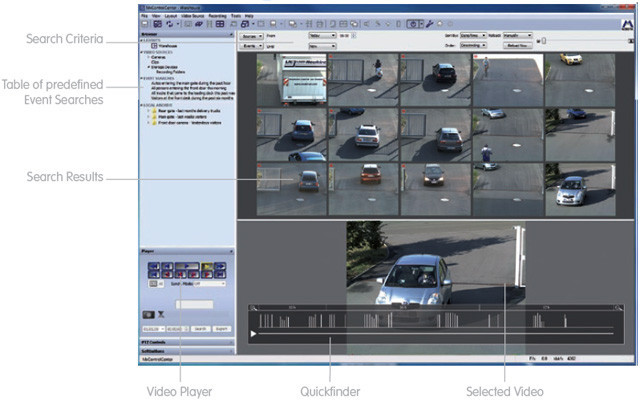The height and width of the screenshot is (401, 640).
Task: Click the grid layout icon in toolbar
Action: 220,22
